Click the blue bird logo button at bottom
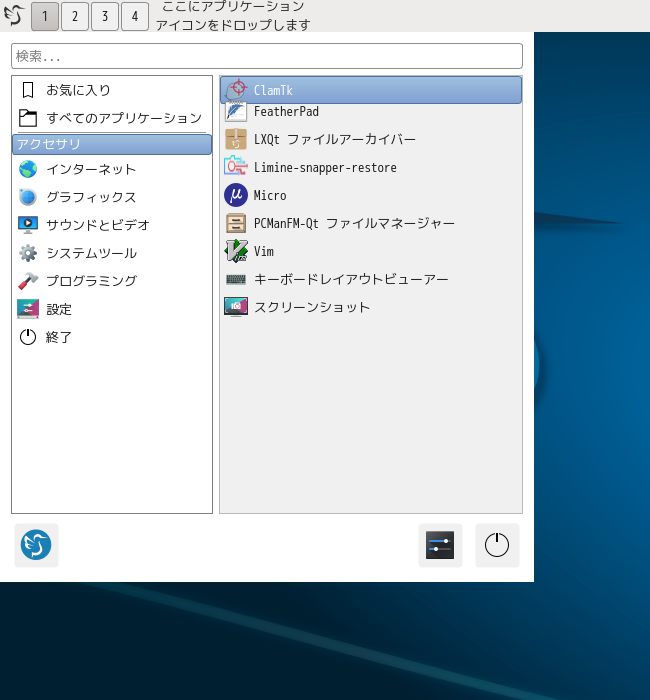 pos(36,545)
